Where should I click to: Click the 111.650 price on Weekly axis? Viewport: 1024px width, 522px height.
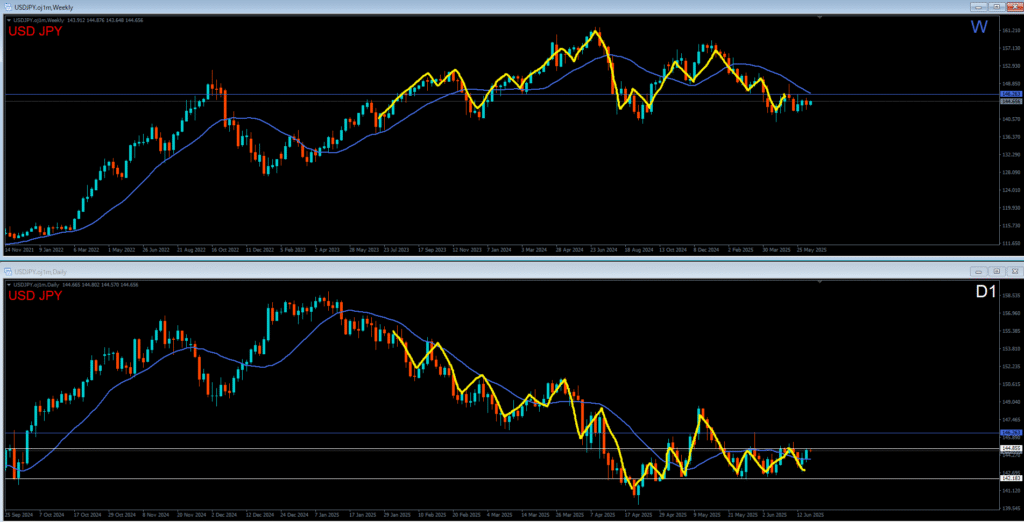(1012, 243)
